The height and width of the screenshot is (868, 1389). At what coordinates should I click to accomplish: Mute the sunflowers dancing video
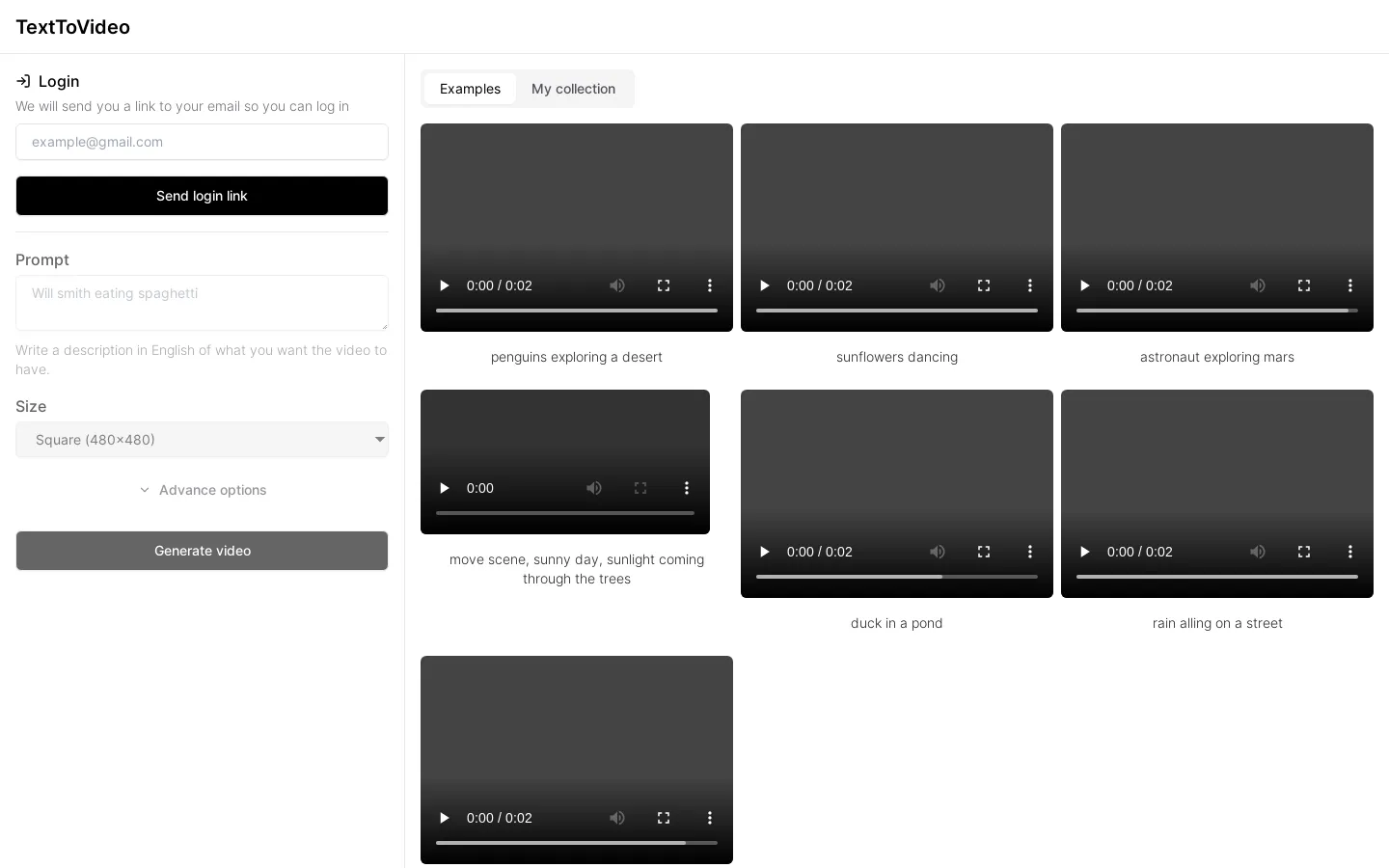click(x=938, y=285)
